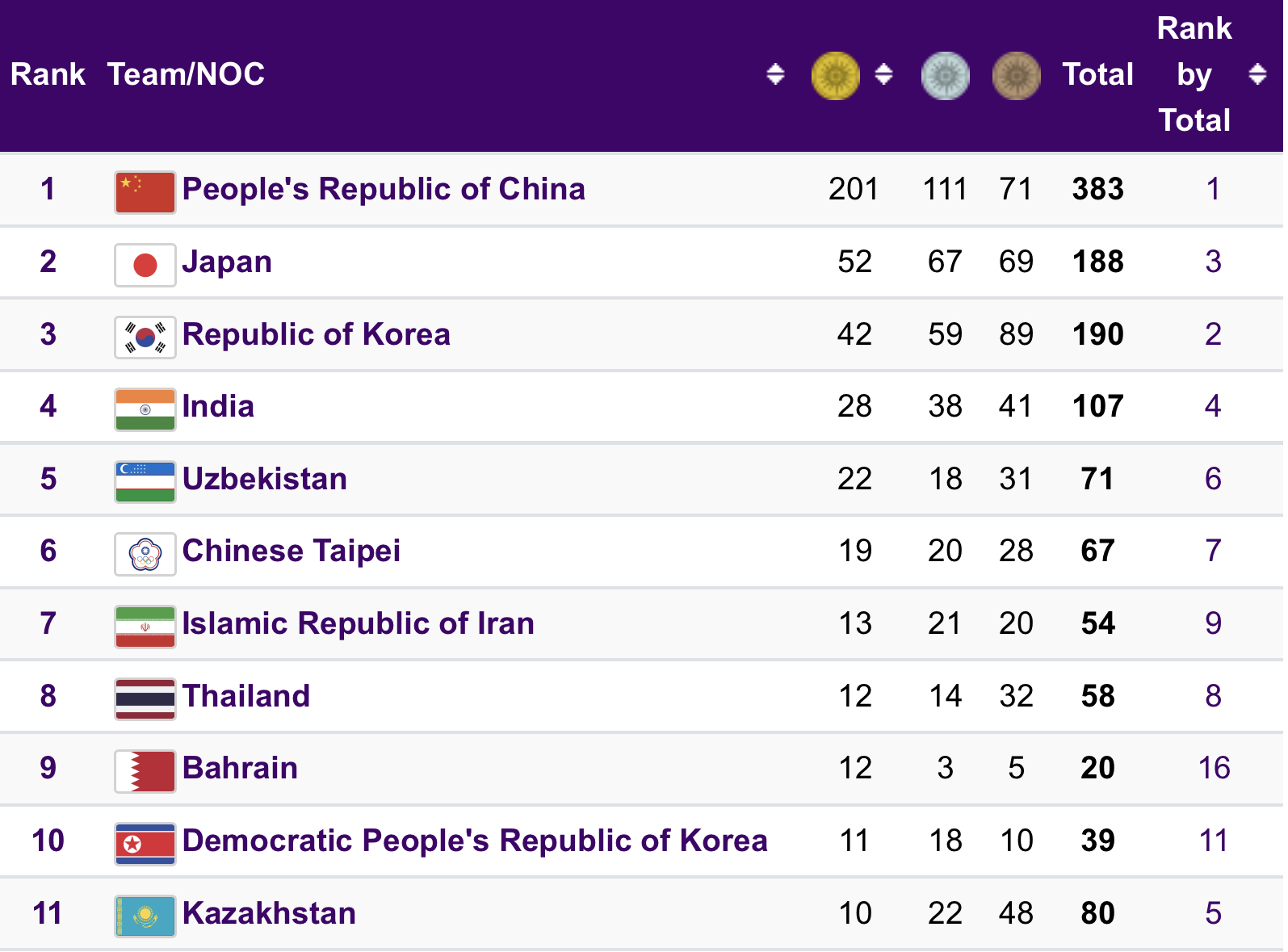Click the China flag icon
The image size is (1288, 952).
click(145, 192)
